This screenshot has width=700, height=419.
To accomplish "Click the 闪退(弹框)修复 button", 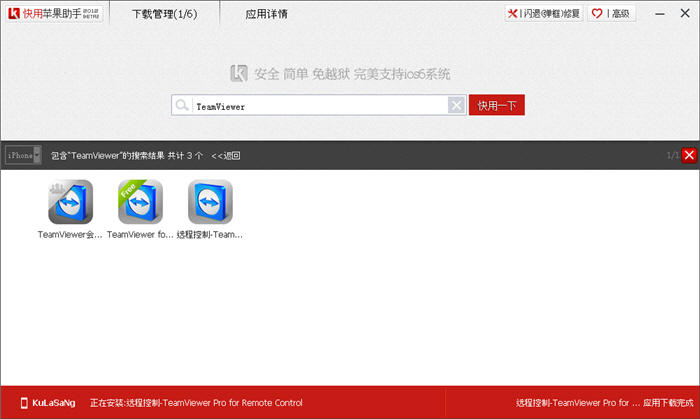I will pyautogui.click(x=544, y=13).
